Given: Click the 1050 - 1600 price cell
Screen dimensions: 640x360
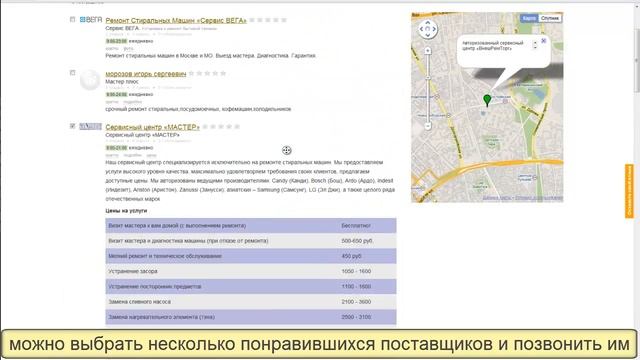Looking at the screenshot, I should [x=356, y=271].
